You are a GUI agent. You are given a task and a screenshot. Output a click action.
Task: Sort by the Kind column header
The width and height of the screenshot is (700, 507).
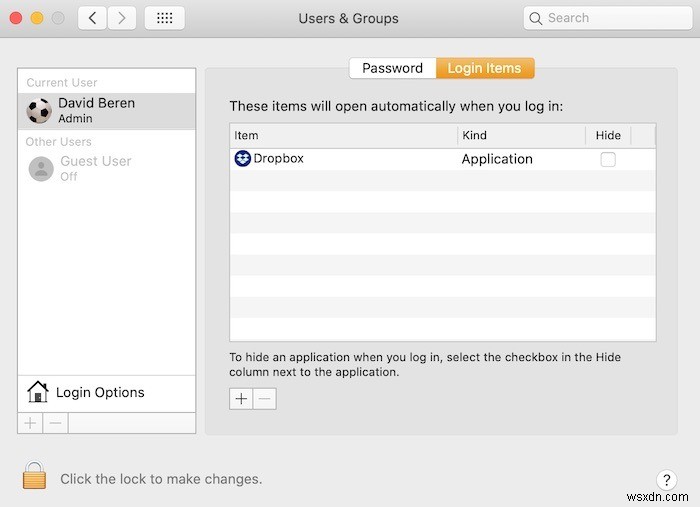click(520, 135)
